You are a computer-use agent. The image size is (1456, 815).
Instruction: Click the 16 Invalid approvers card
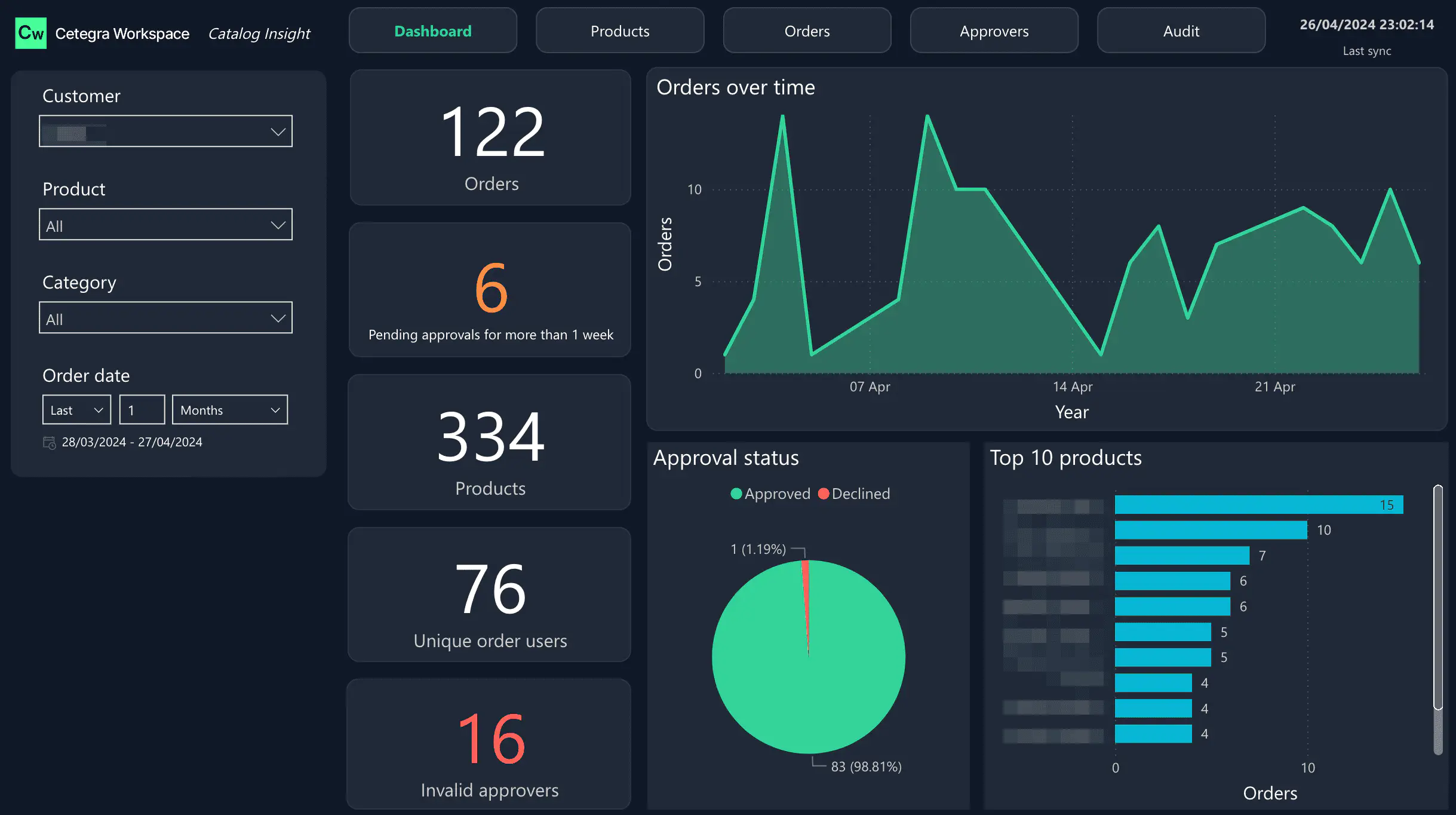(x=489, y=744)
